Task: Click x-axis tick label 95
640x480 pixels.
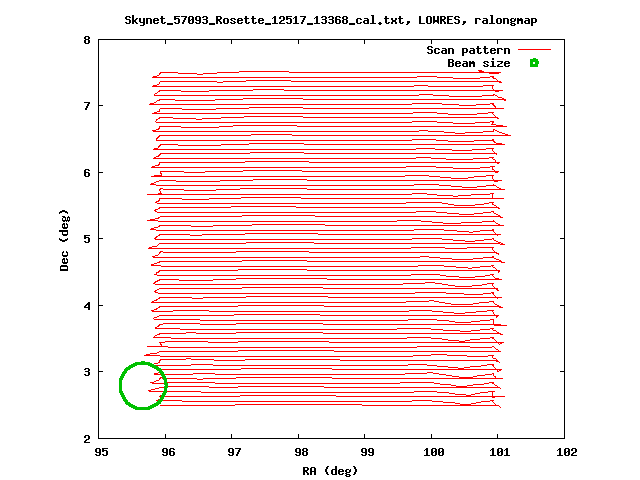Action: [x=101, y=452]
